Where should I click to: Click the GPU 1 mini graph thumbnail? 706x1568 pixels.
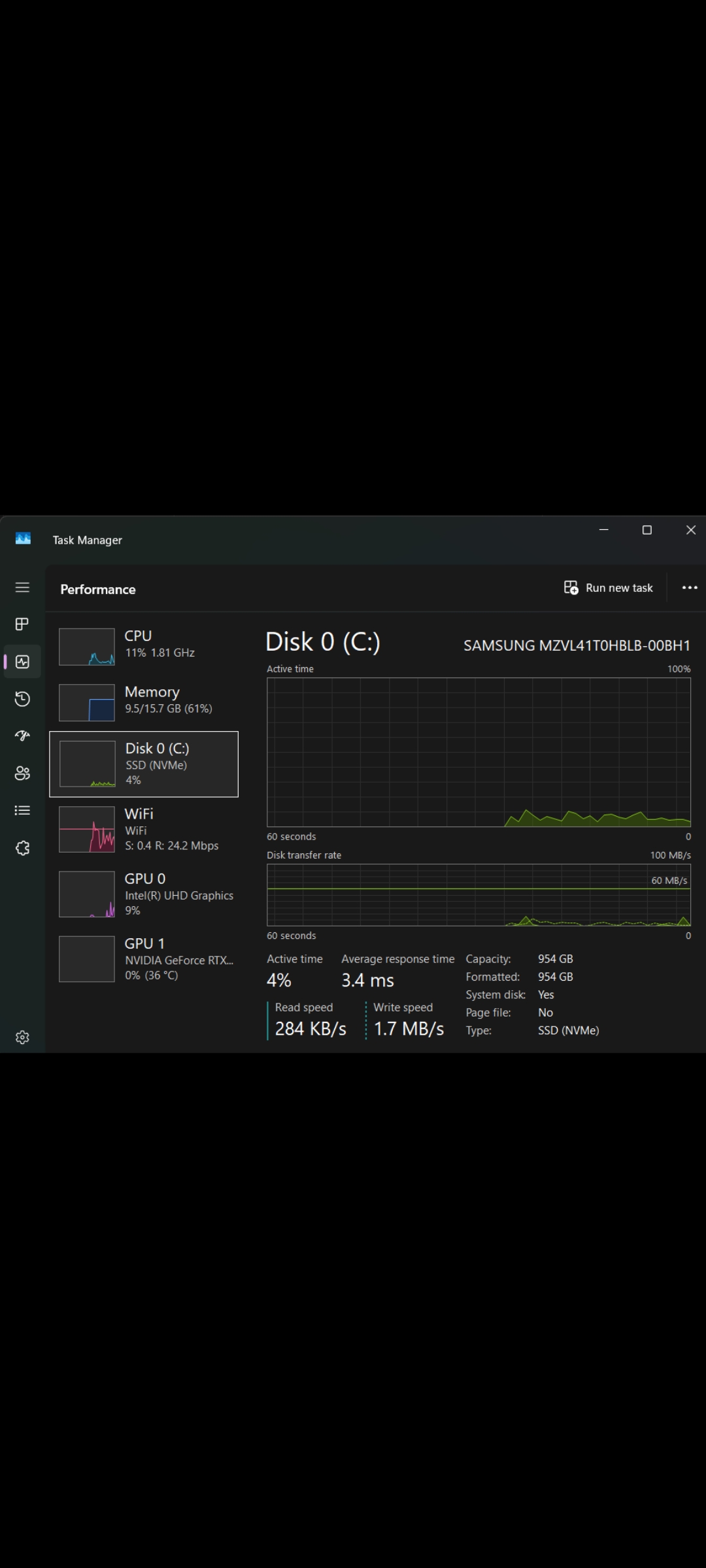pyautogui.click(x=87, y=959)
